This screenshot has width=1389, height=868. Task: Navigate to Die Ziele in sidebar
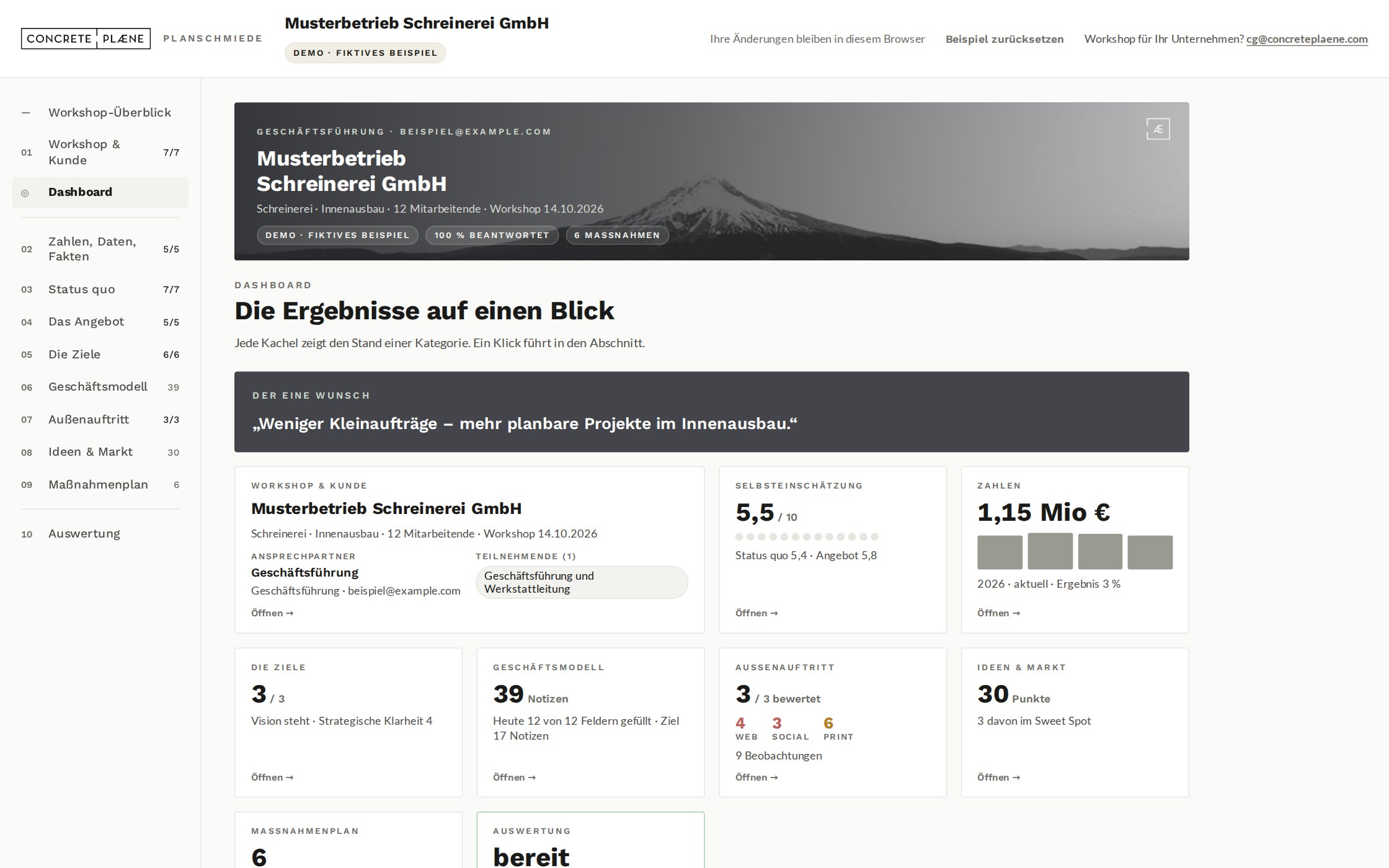pos(100,355)
